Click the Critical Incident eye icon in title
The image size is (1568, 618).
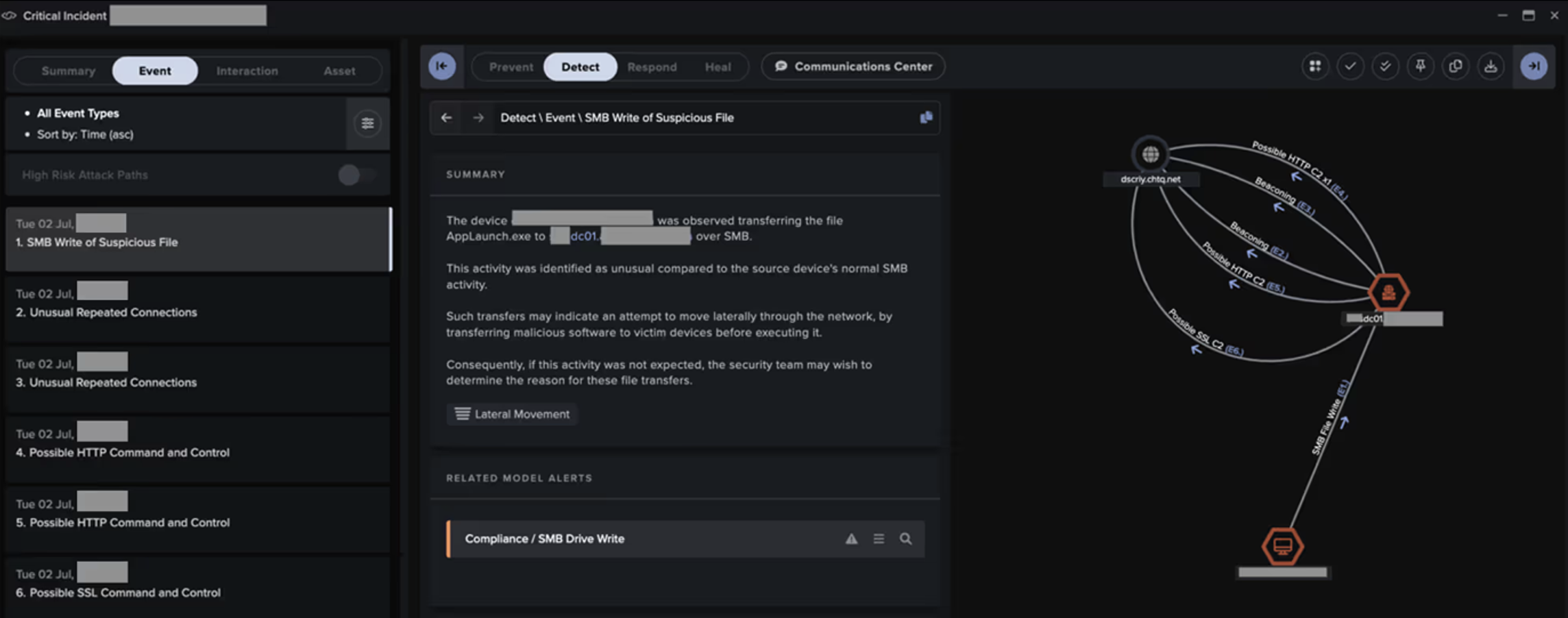pyautogui.click(x=9, y=15)
